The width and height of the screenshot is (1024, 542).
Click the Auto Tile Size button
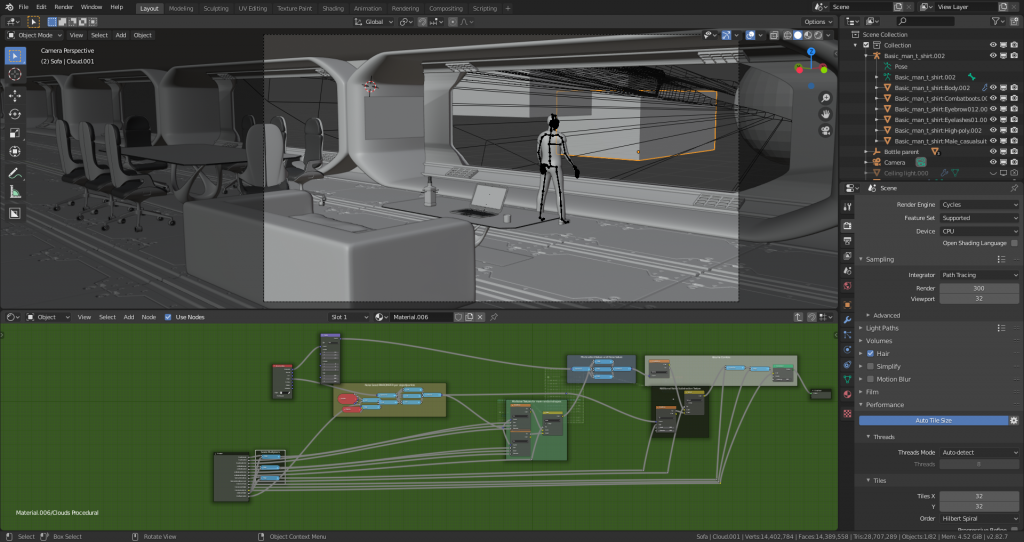click(x=933, y=421)
